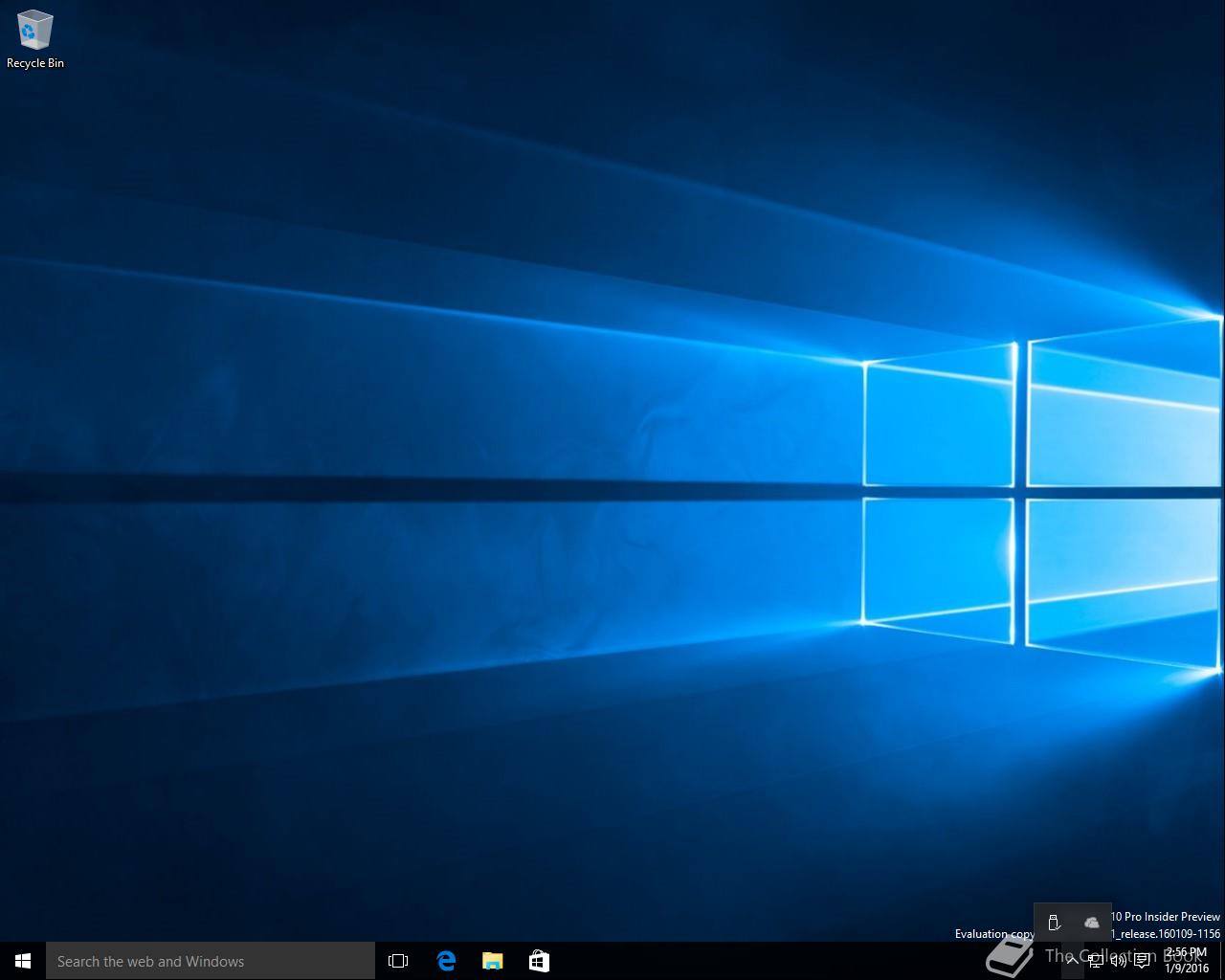Open File Explorer from the taskbar
1225x980 pixels.
(x=492, y=961)
